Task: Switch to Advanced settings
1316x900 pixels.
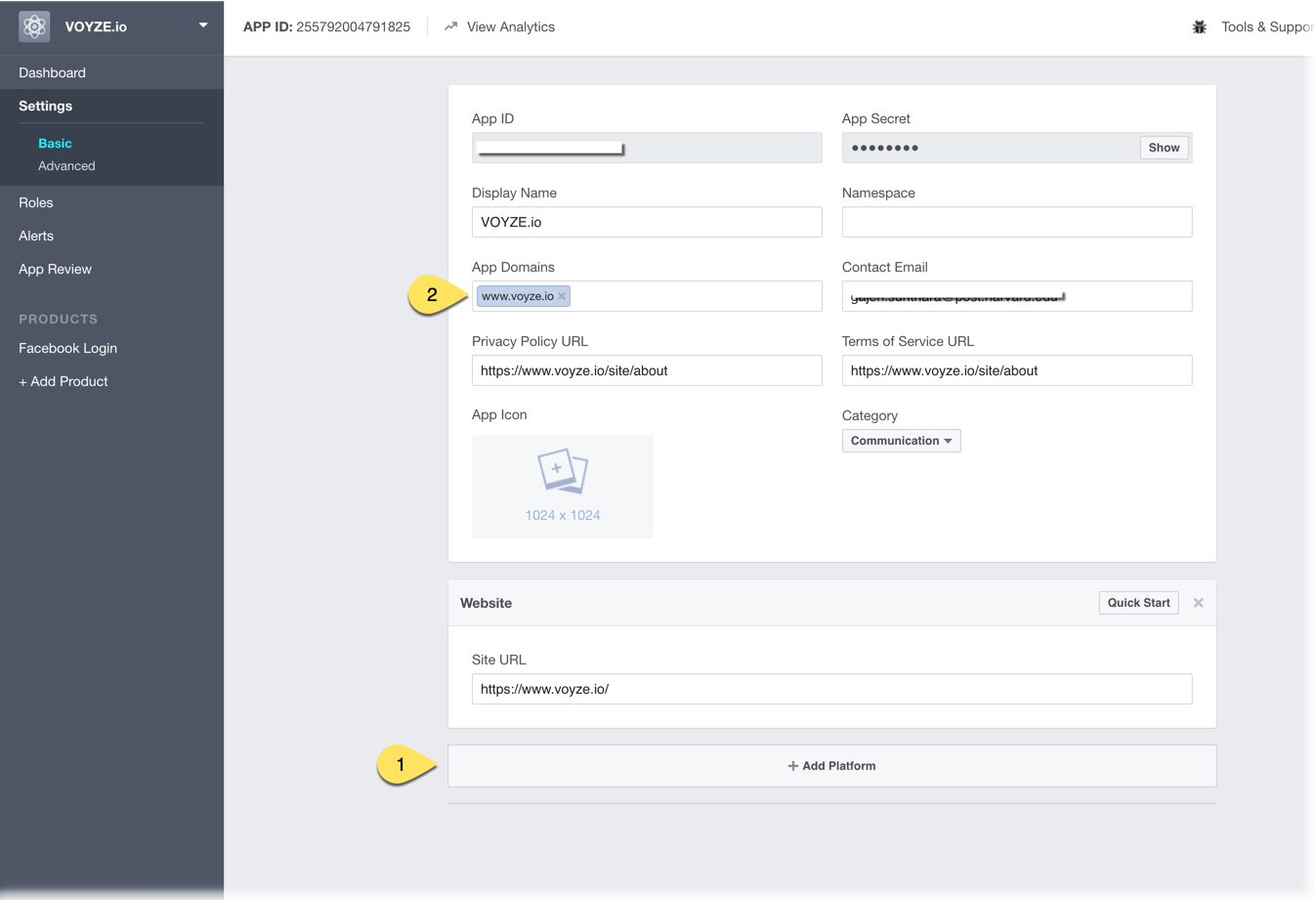Action: click(66, 166)
